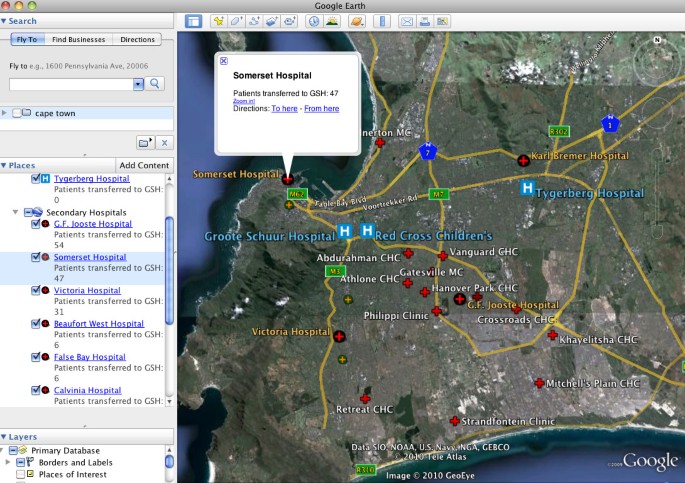Click the Retreat CHC red cross marker

point(365,399)
